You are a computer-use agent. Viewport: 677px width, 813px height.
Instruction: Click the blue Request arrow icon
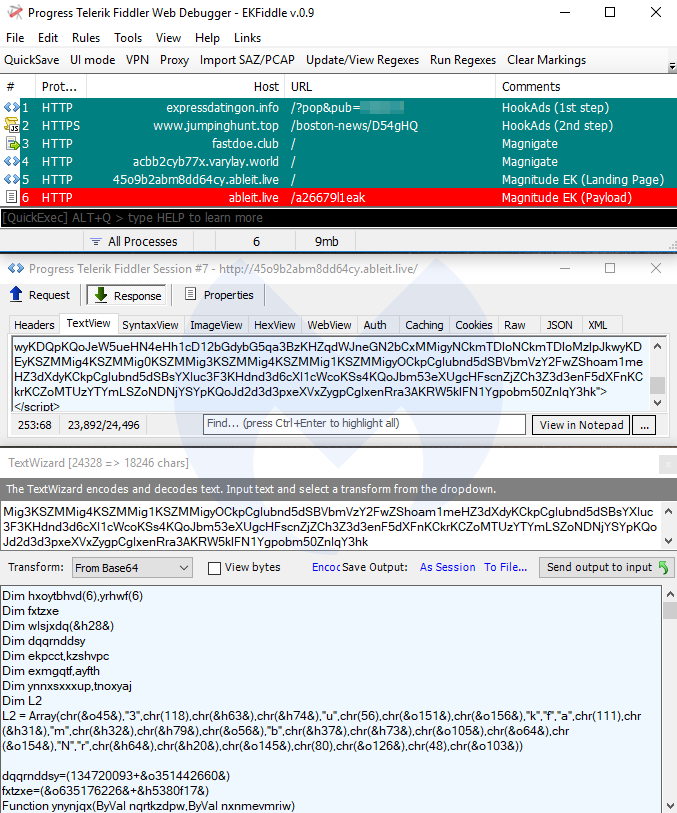click(17, 295)
